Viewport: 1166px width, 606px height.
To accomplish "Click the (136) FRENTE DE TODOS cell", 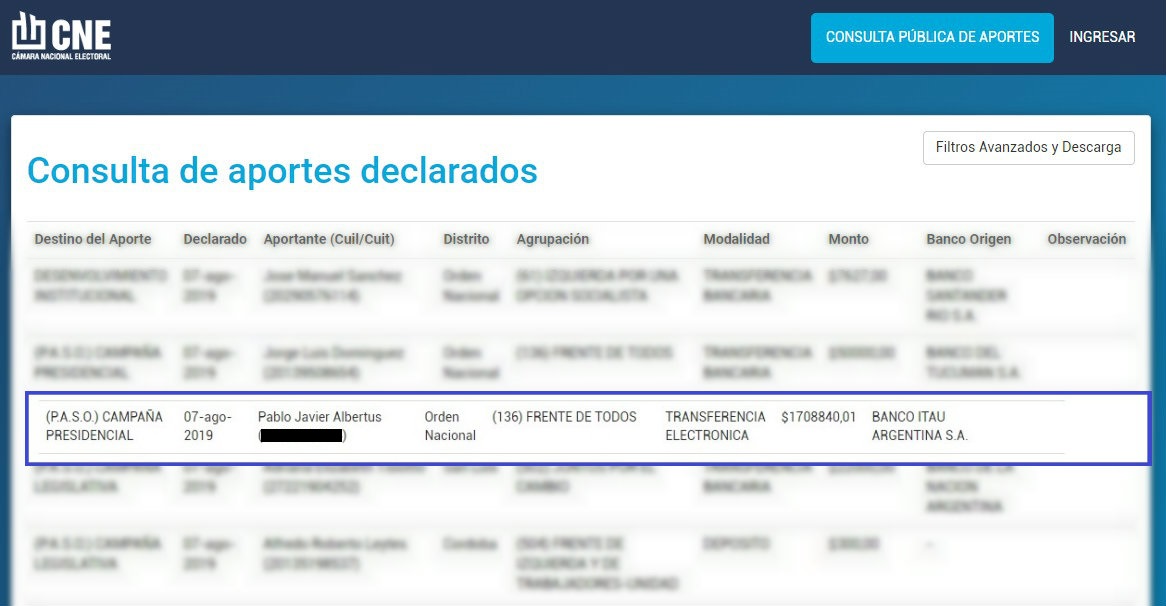I will tap(564, 416).
